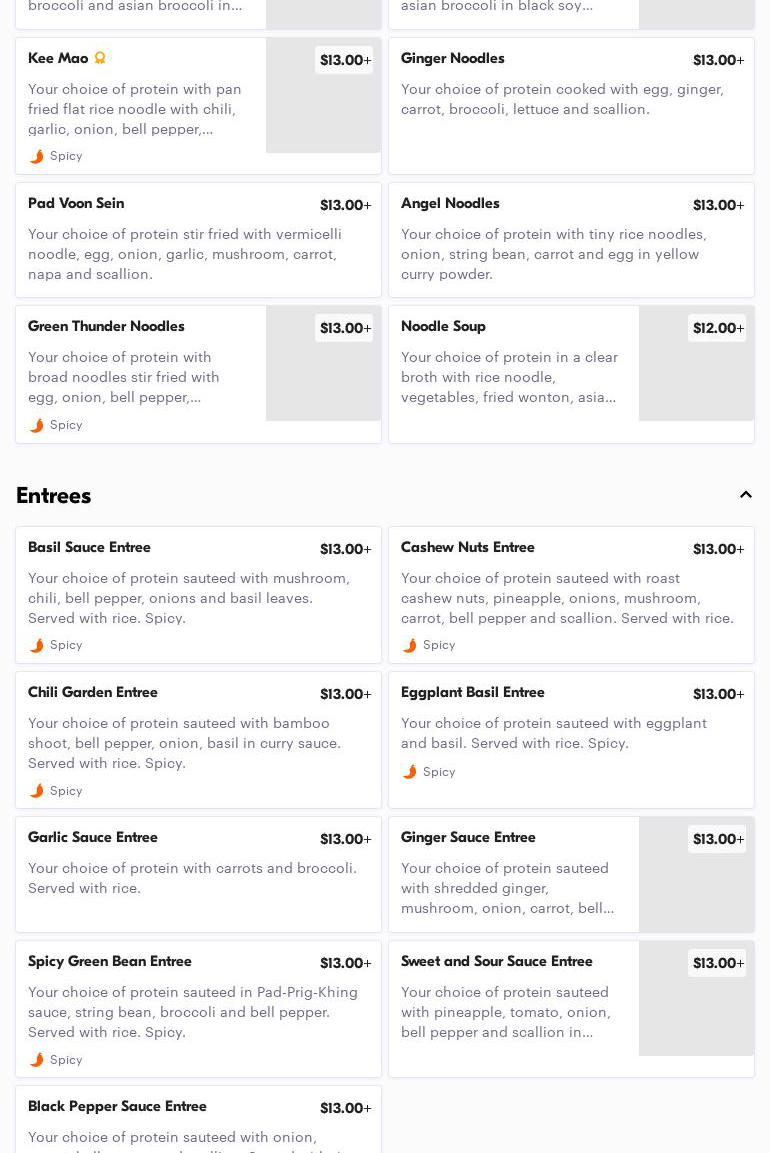Click spicy icon on Spicy Green Bean Entree
Screen dimensions: 770x1153
36,1060
